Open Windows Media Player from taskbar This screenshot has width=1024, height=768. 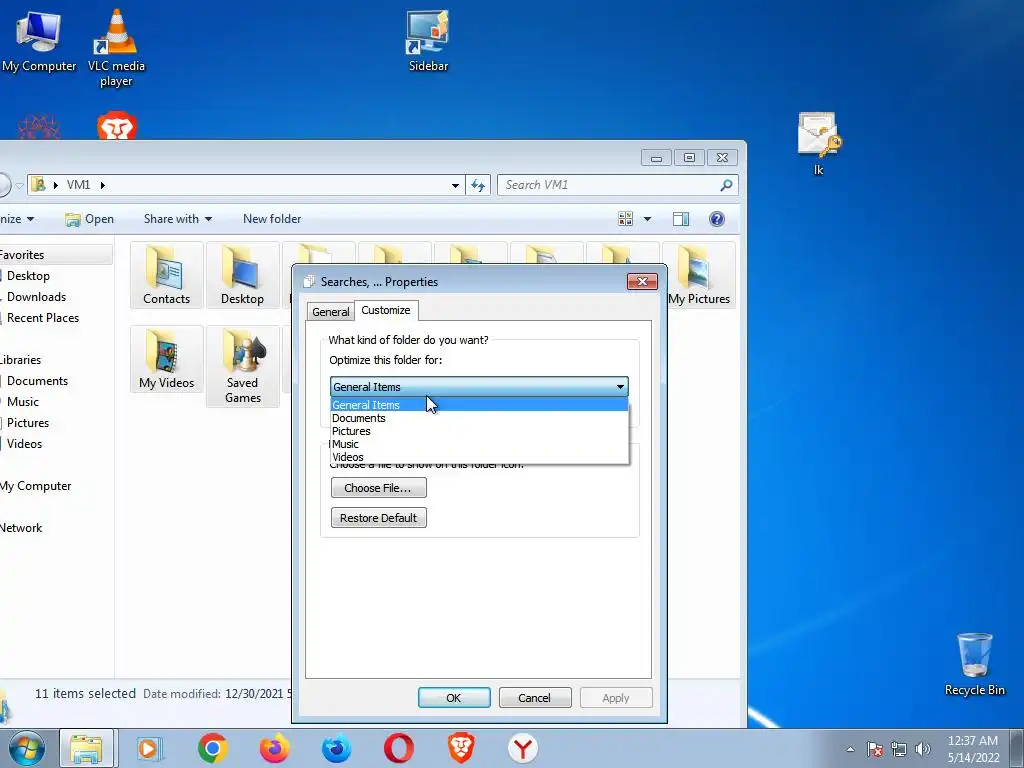(x=150, y=748)
